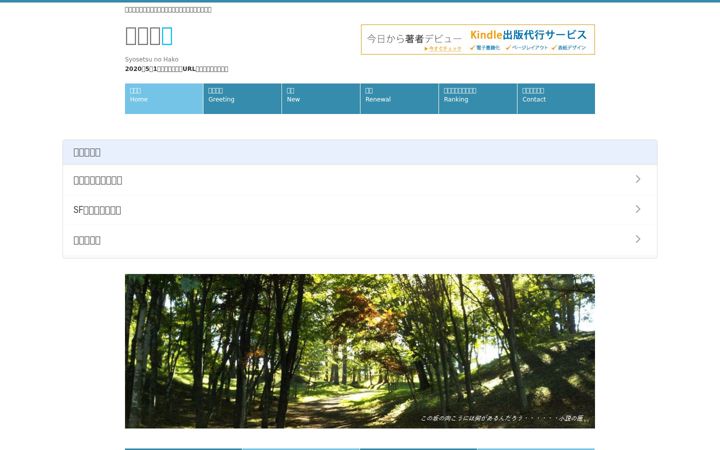
Task: Open the Contact navigation tab
Action: (557, 99)
